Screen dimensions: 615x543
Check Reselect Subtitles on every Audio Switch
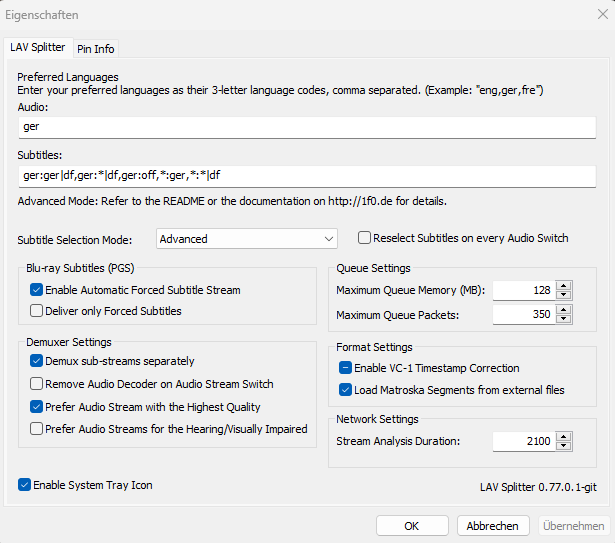365,238
